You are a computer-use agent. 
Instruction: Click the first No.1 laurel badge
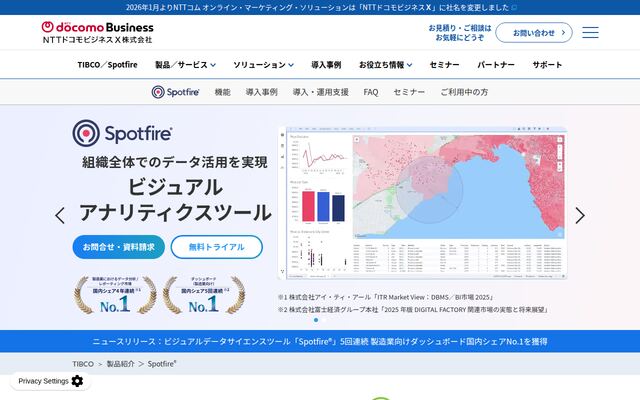tap(115, 295)
